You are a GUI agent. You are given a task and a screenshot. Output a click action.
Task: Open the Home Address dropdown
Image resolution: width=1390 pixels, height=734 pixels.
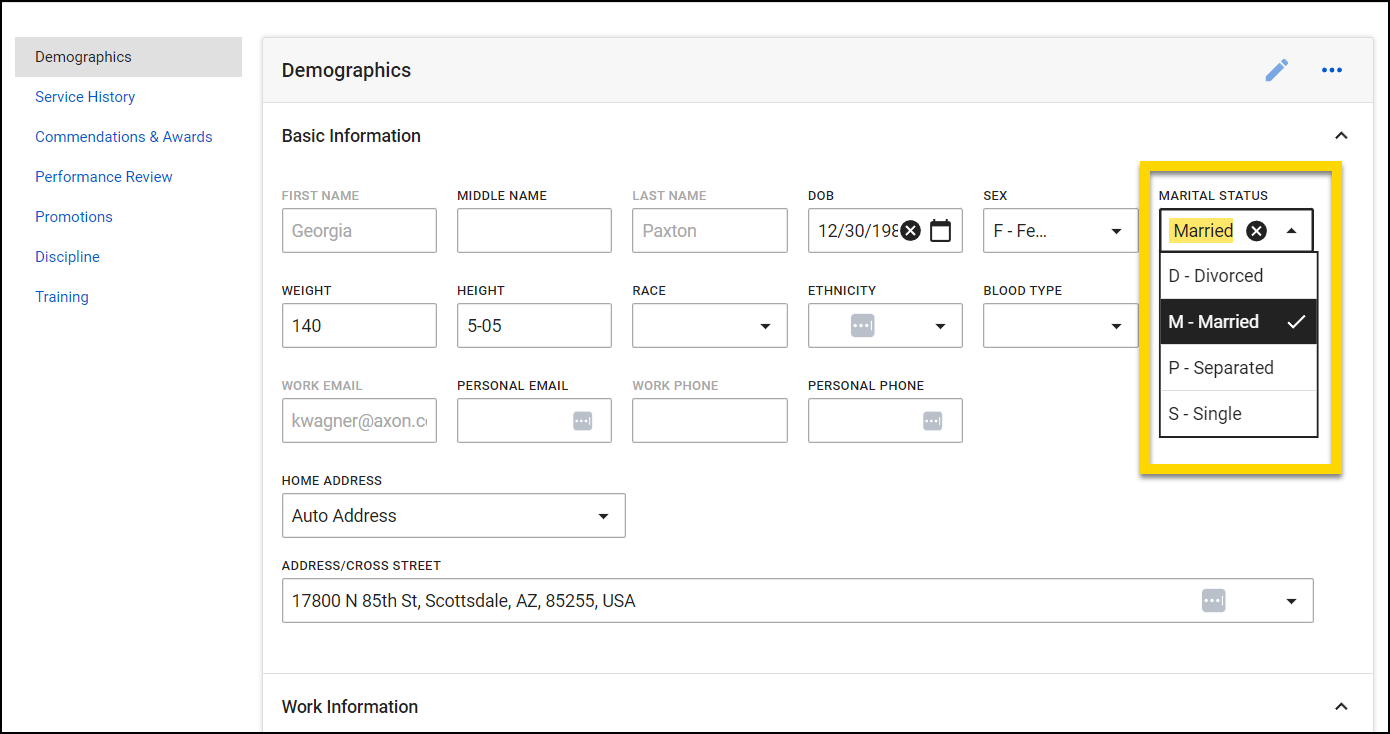pos(603,515)
